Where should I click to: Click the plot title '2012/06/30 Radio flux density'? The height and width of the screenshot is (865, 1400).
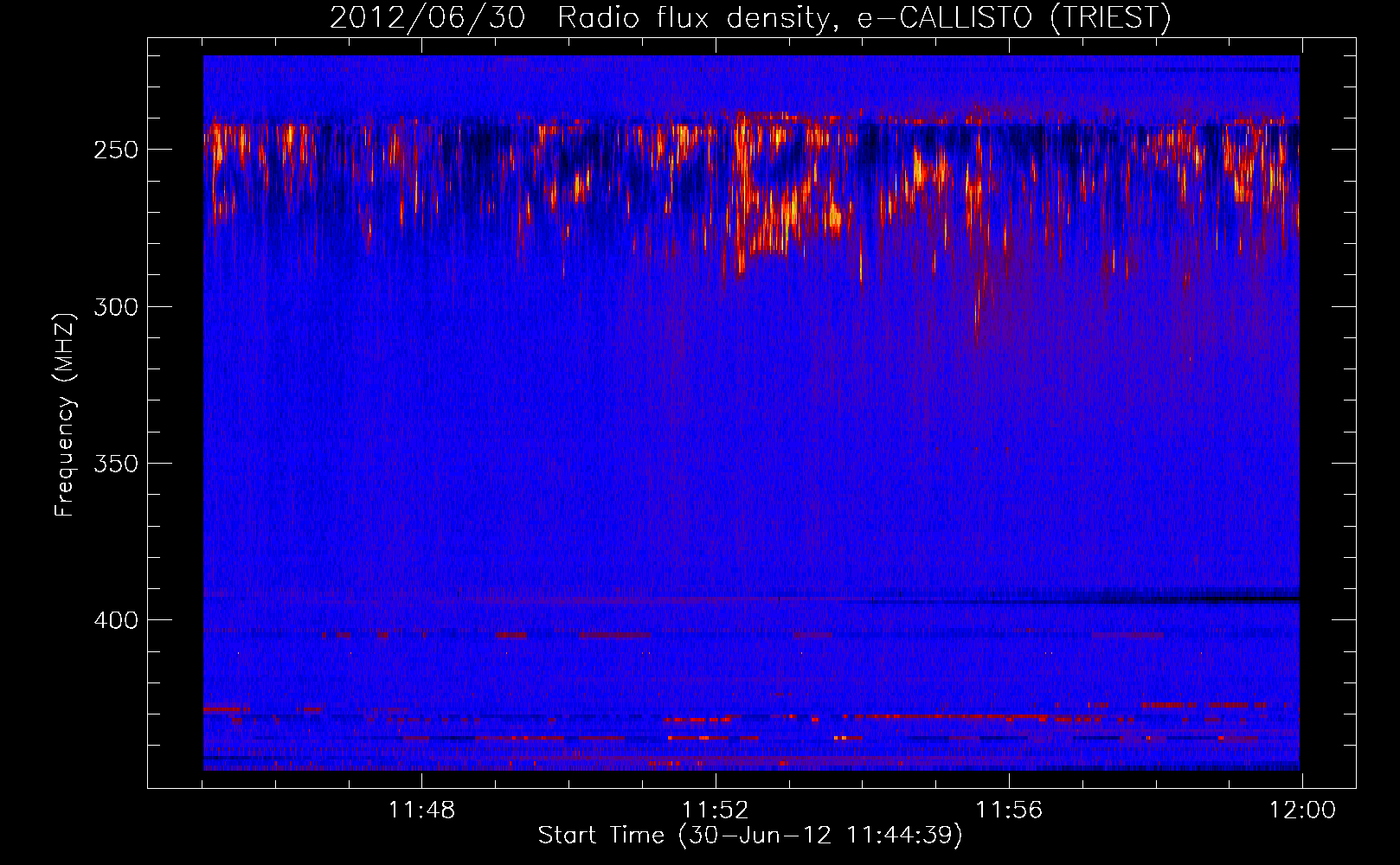pos(750,18)
